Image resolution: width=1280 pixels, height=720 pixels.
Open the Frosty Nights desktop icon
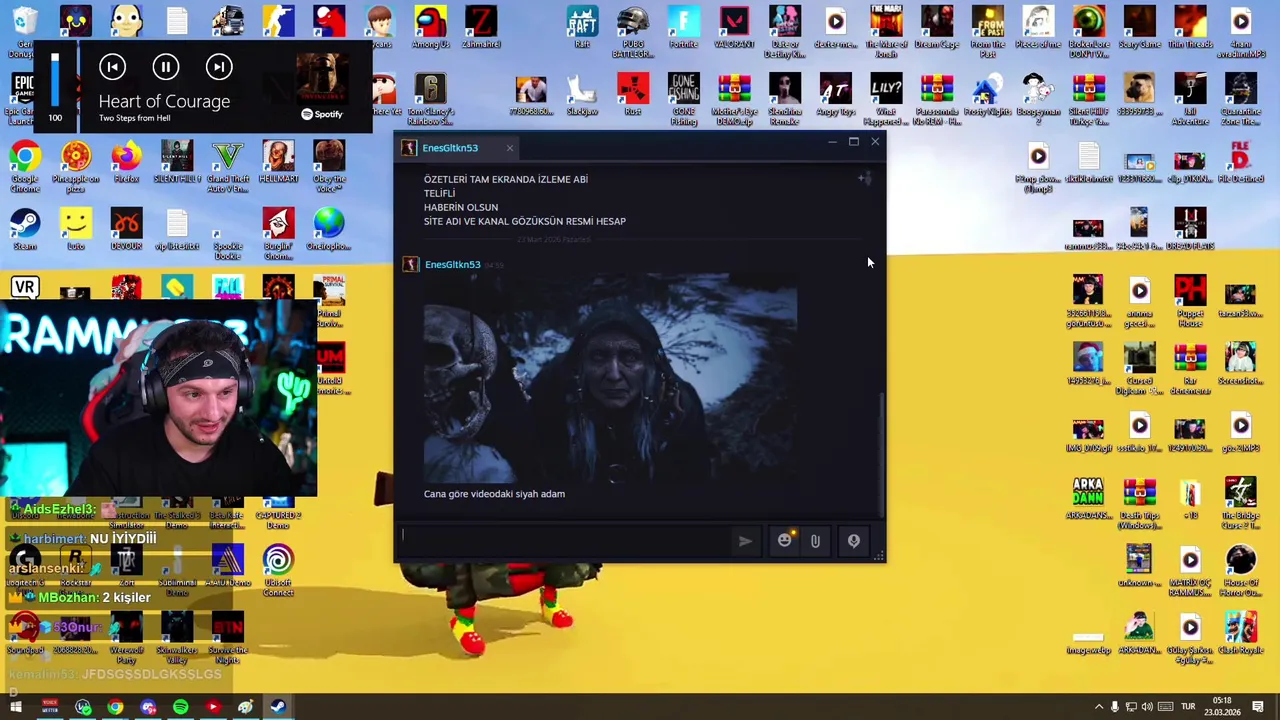987,94
